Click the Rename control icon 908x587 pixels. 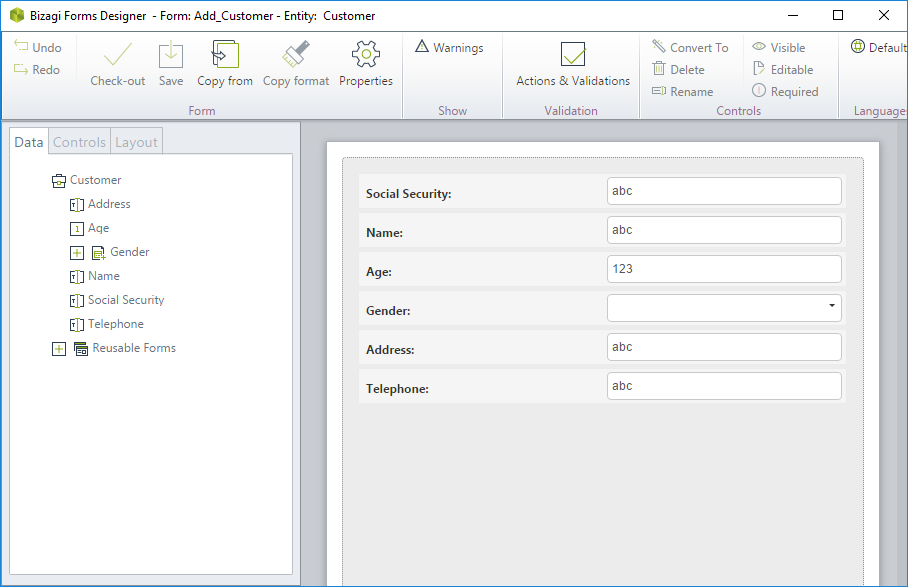658,91
